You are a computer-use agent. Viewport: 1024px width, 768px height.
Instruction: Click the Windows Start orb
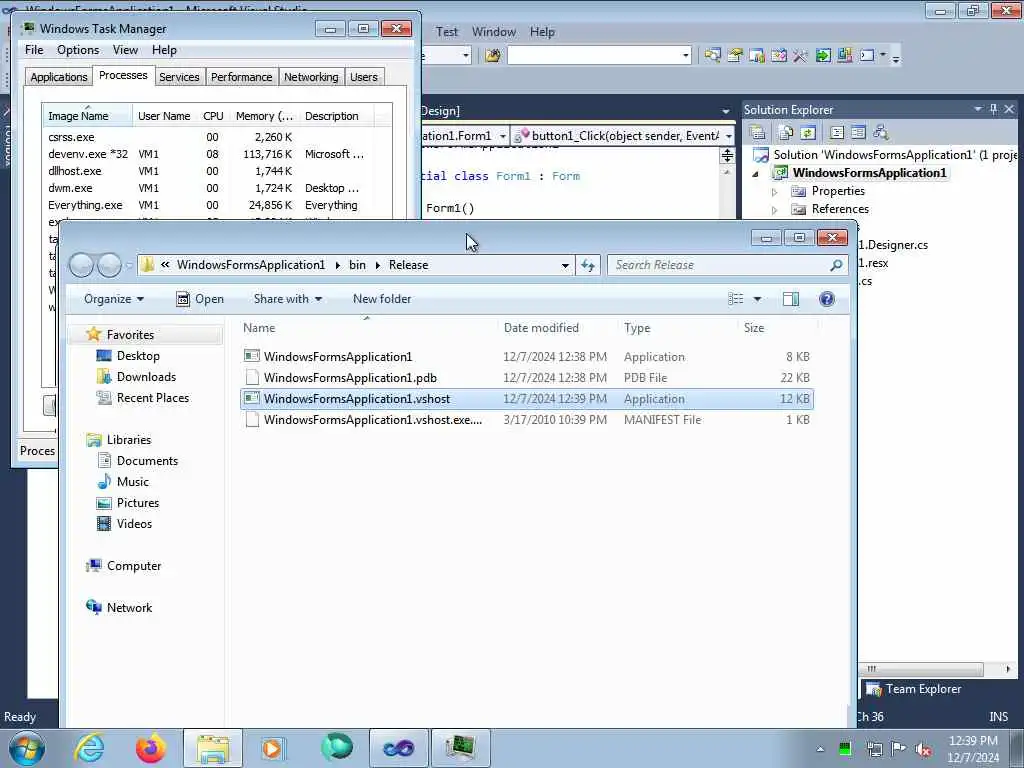tap(27, 748)
